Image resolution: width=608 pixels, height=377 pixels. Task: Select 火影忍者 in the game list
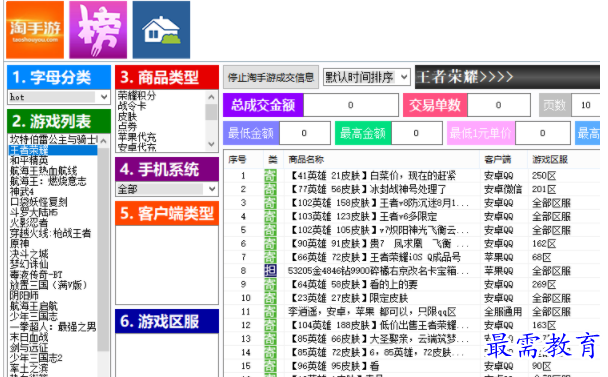29,223
